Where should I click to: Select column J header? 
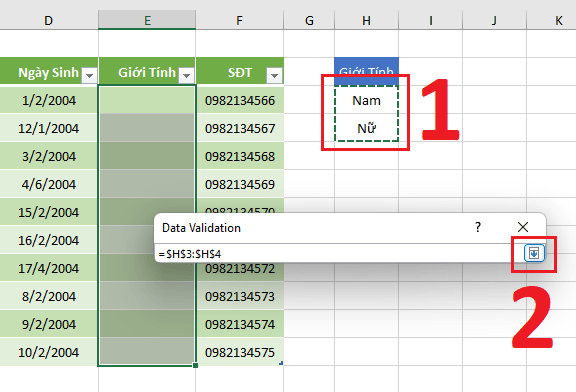pyautogui.click(x=494, y=20)
